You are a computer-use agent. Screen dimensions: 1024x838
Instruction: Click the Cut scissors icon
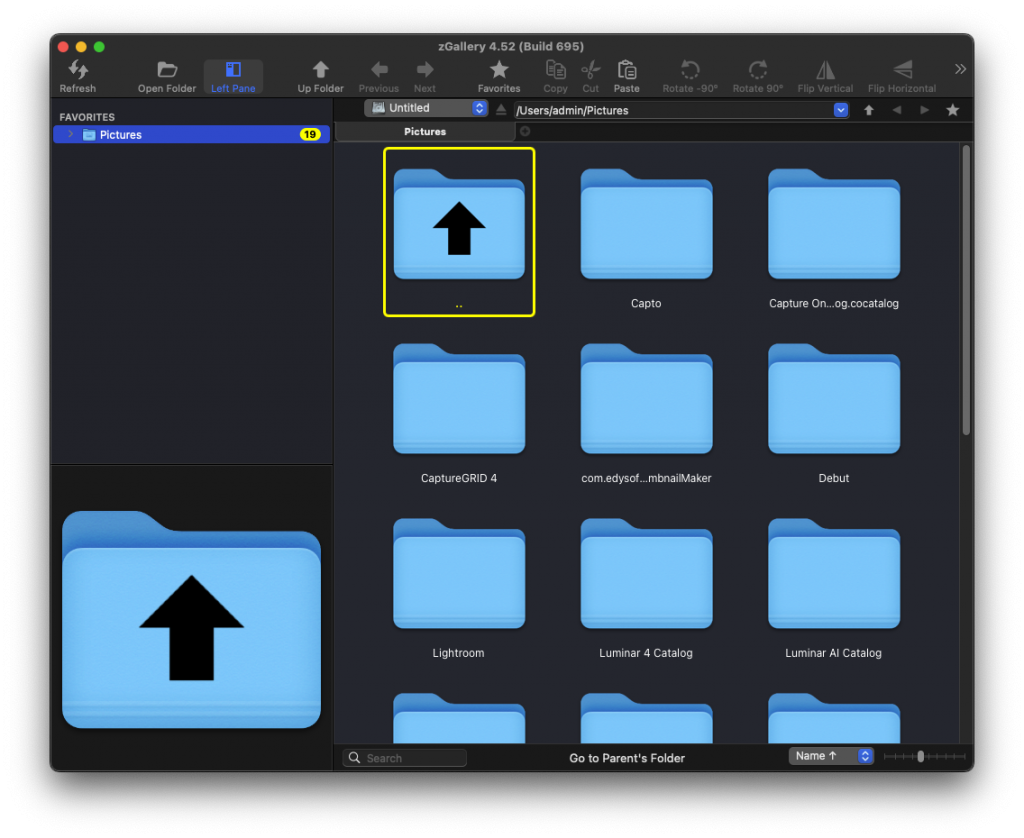(x=590, y=69)
